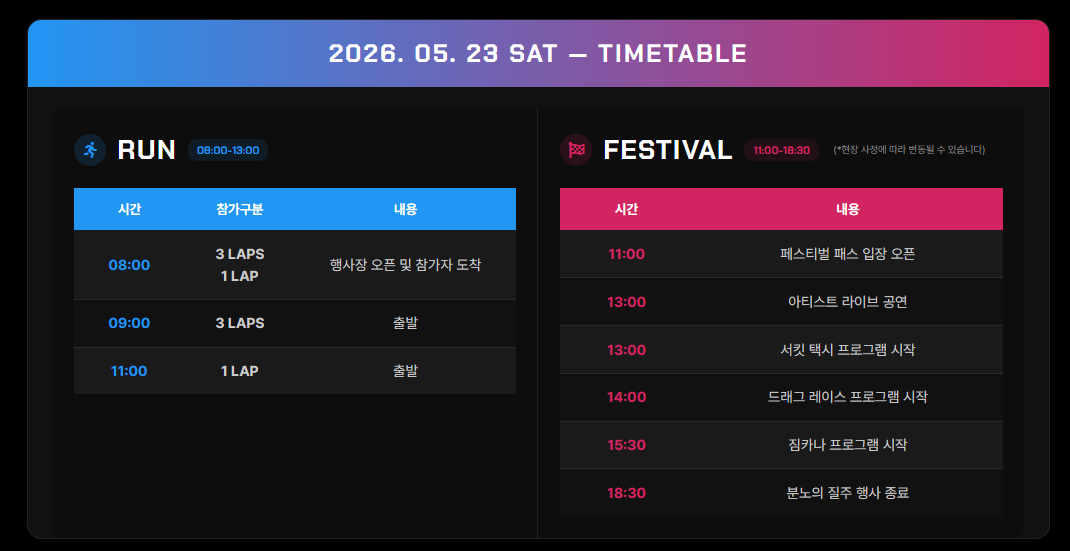The height and width of the screenshot is (551, 1070).
Task: Select the 08:00 행사장 오픈 row
Action: tap(295, 265)
